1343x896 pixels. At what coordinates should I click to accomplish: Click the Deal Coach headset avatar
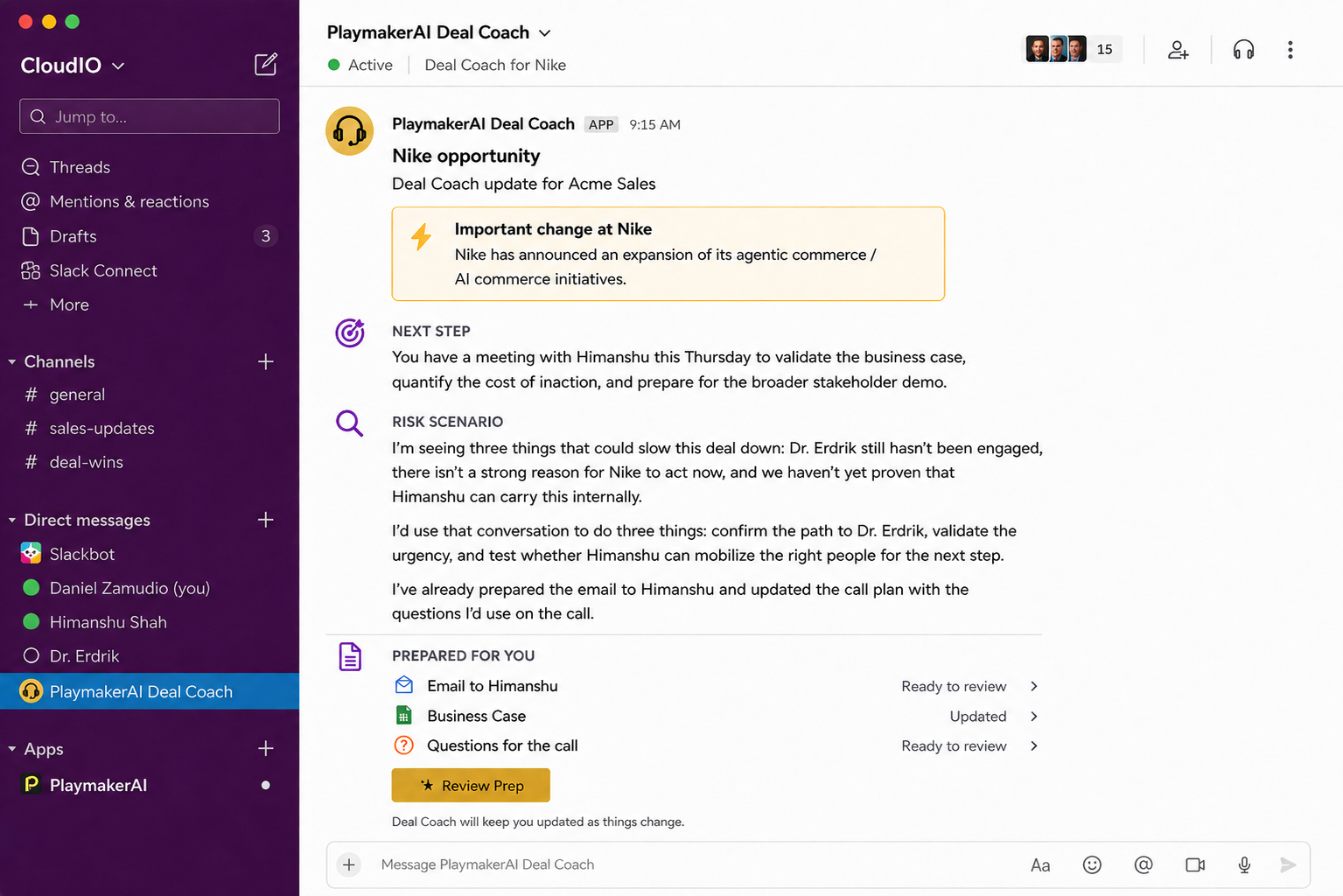(x=350, y=131)
